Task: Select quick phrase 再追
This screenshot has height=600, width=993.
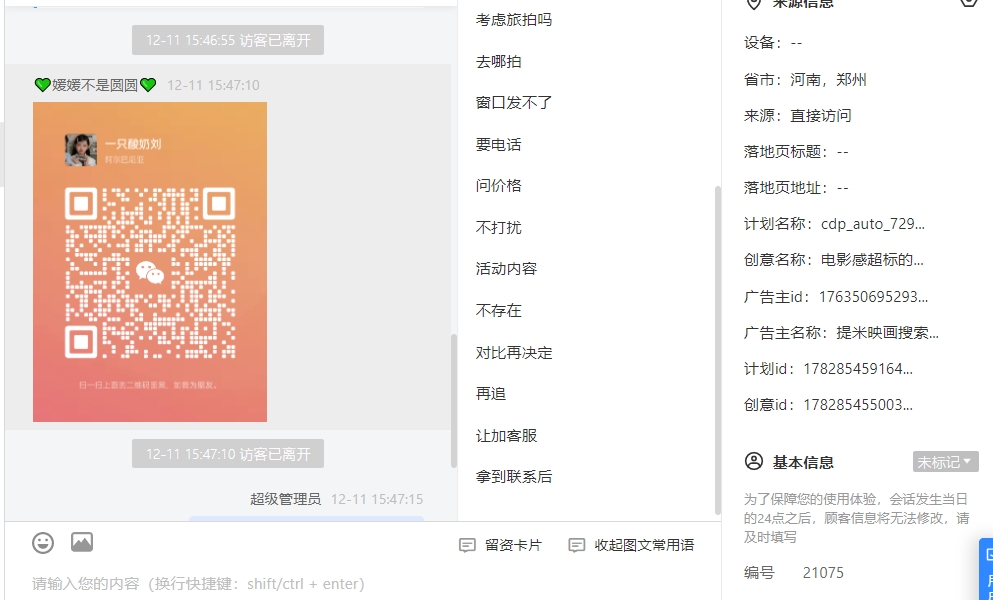Action: [x=491, y=393]
